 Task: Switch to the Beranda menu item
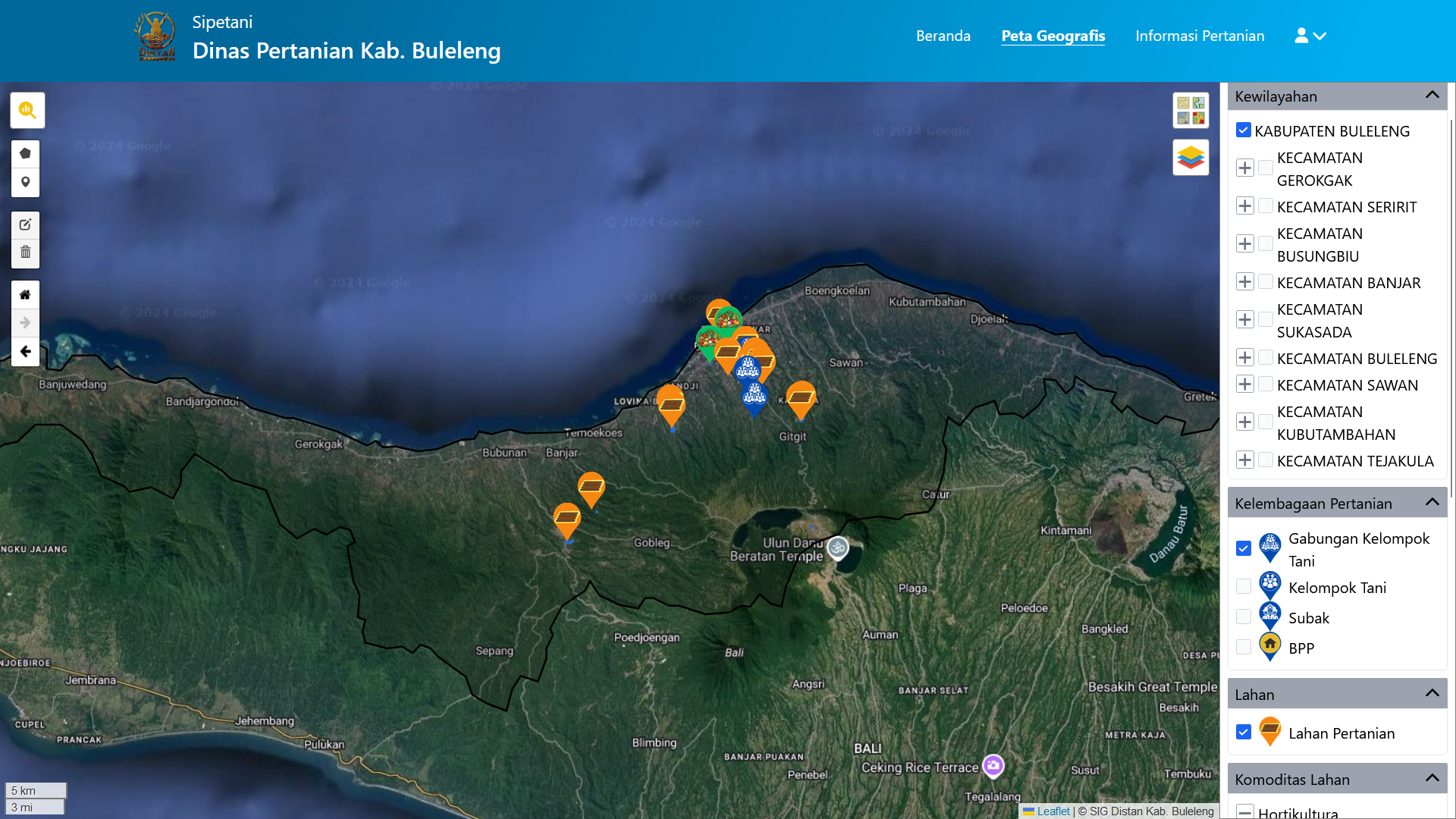coord(943,36)
